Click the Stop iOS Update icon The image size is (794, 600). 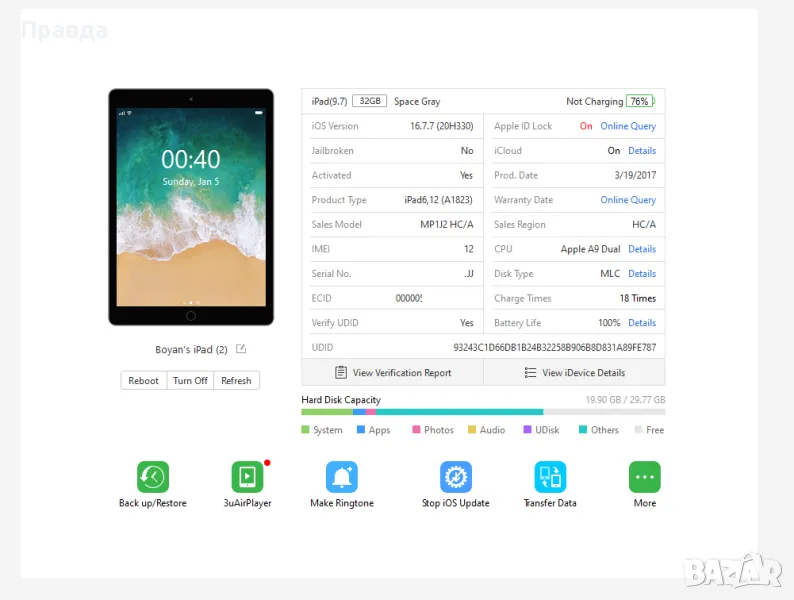(455, 477)
